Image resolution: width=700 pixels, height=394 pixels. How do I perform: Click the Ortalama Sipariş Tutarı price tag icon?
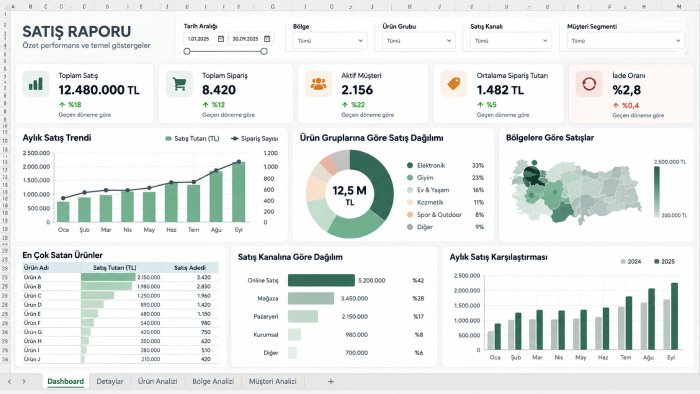pos(454,84)
